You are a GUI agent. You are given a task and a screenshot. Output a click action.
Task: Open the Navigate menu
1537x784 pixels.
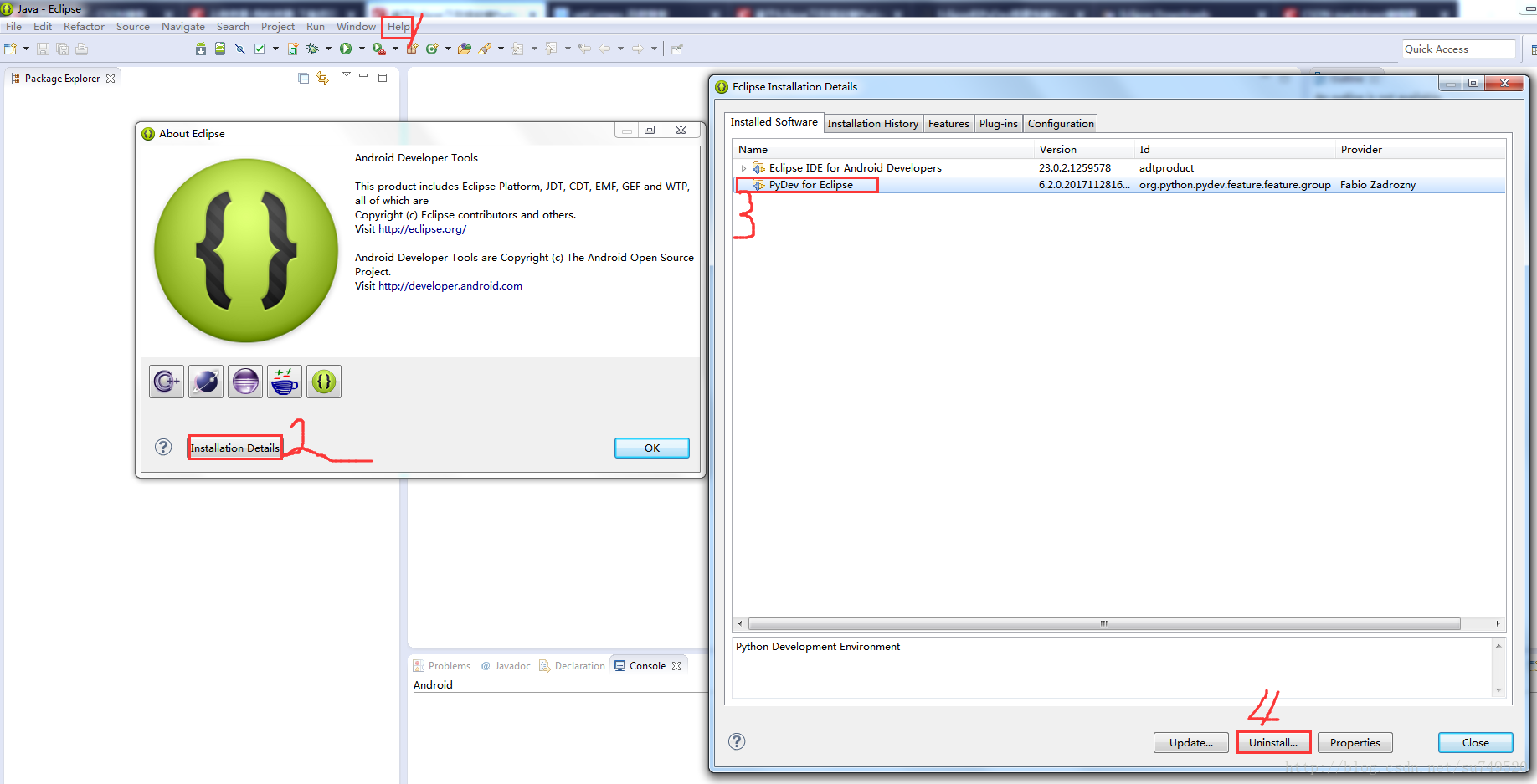pyautogui.click(x=183, y=27)
